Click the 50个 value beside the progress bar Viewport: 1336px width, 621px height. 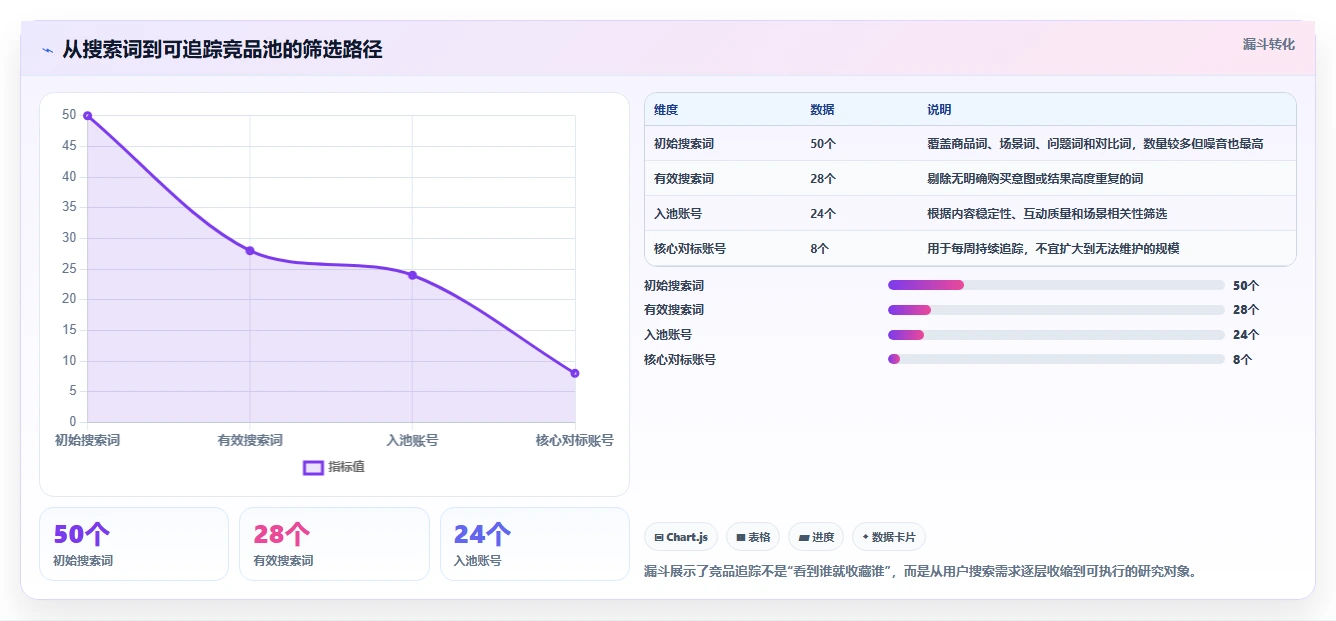click(1246, 285)
